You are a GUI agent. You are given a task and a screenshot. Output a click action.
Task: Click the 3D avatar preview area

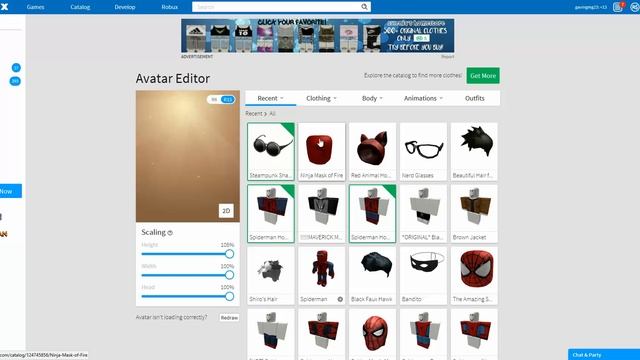point(188,156)
